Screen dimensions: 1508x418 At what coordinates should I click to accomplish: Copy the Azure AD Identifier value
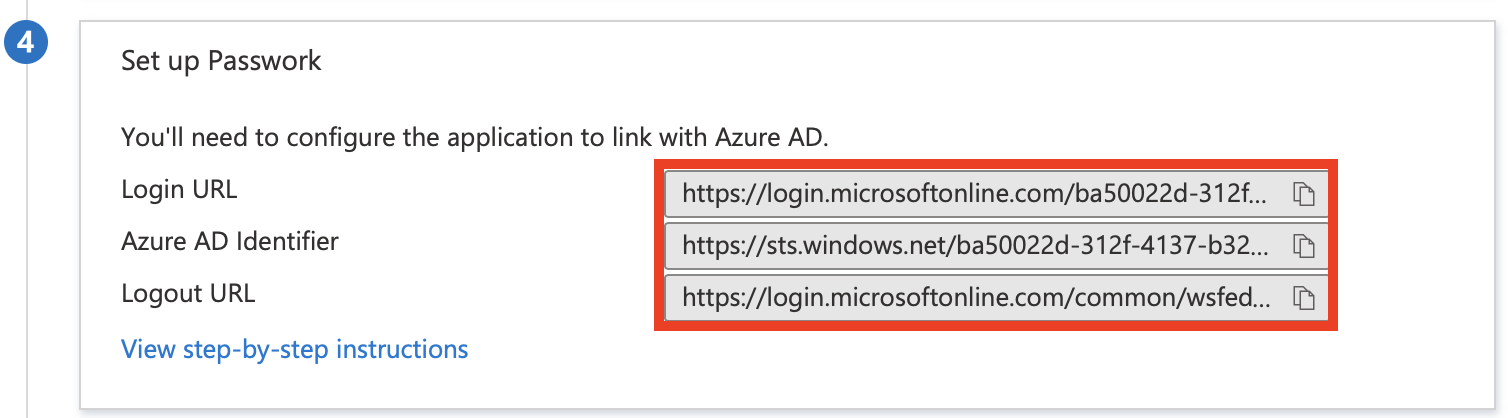pos(1302,245)
